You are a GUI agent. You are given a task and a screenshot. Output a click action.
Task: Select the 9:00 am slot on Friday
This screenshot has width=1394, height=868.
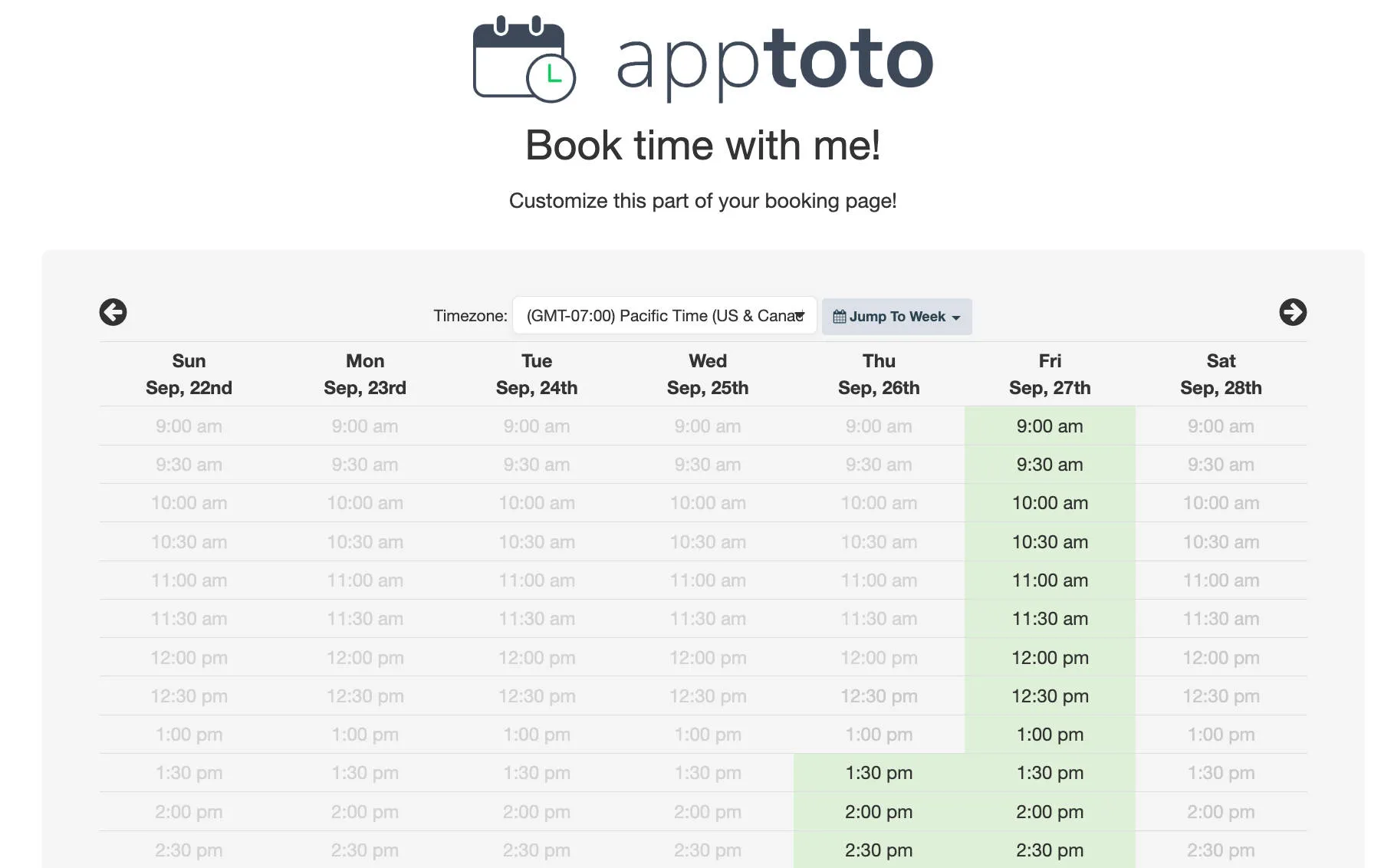1049,426
